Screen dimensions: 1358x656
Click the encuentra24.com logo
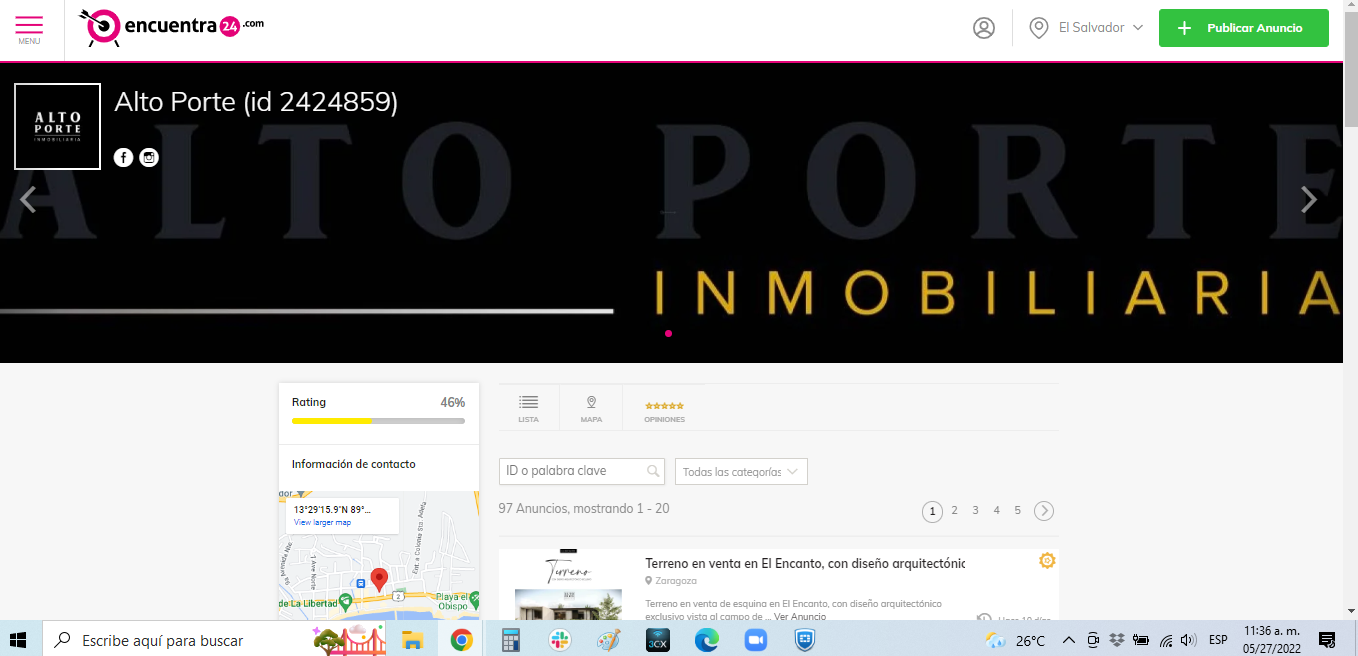point(171,27)
